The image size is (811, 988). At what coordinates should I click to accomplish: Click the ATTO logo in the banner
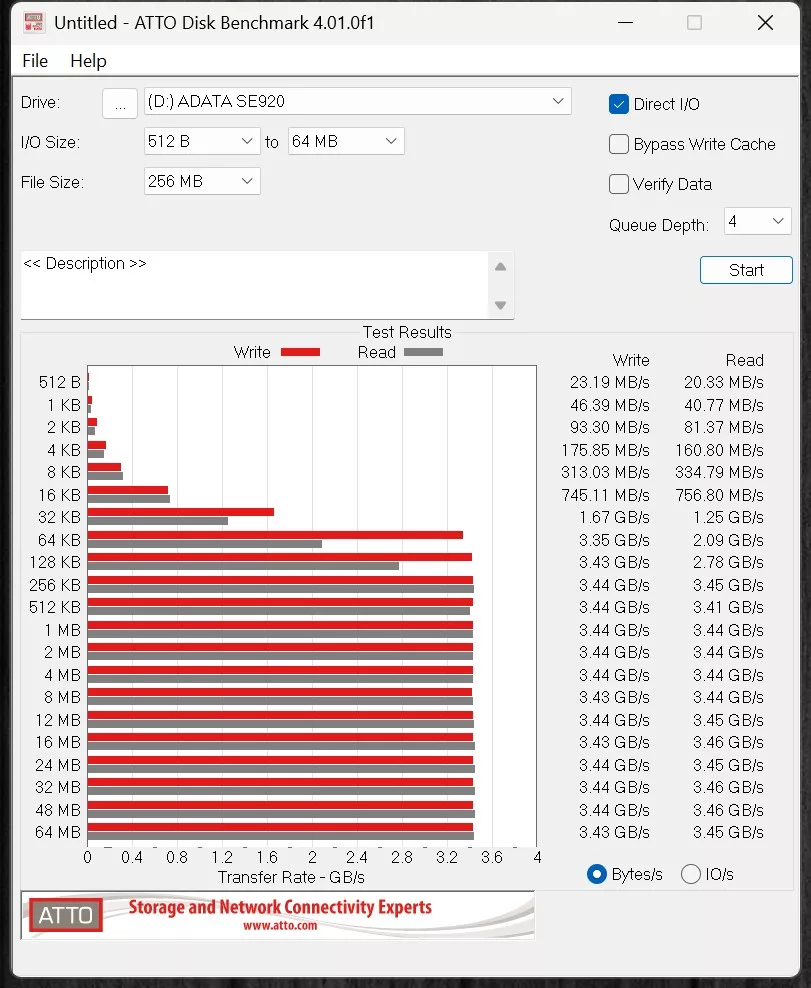click(66, 915)
